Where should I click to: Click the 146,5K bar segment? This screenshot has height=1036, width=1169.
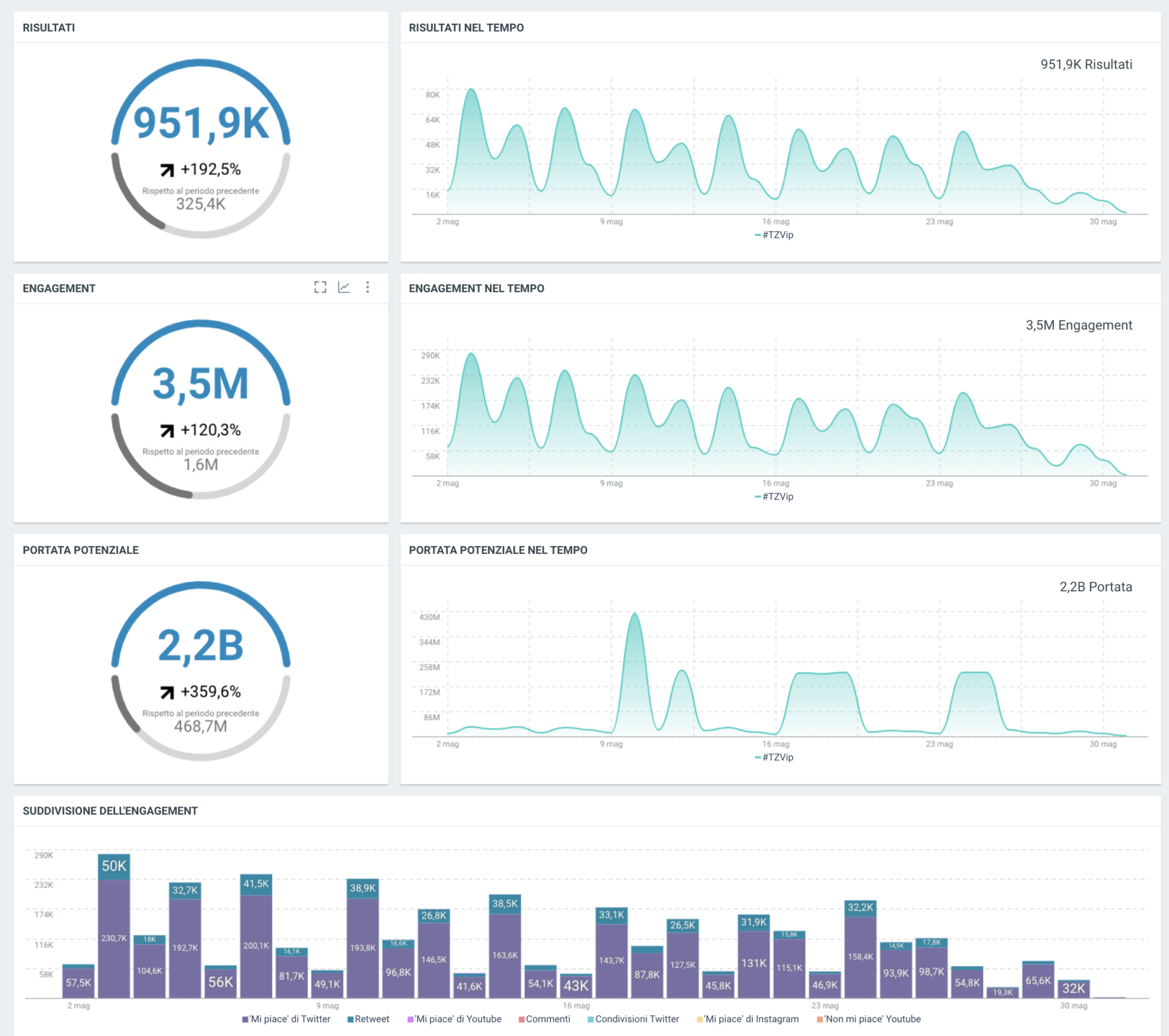click(x=434, y=960)
